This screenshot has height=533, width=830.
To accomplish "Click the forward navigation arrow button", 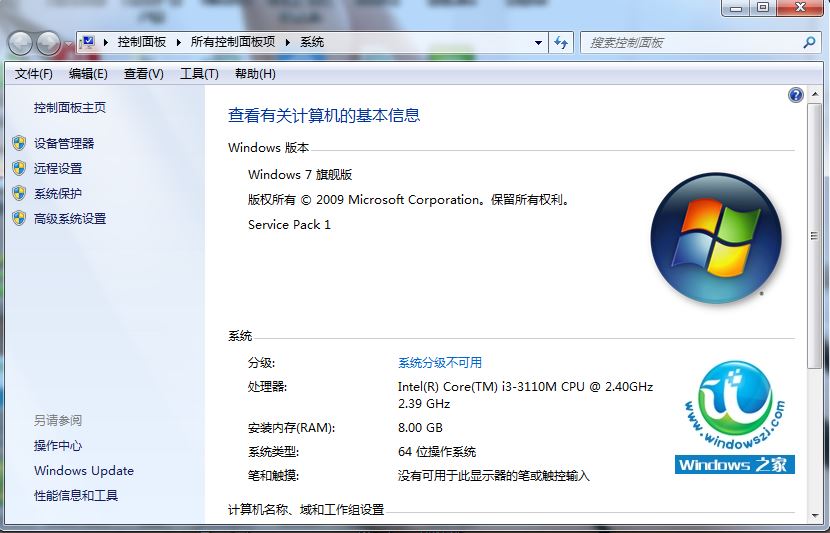I will click(48, 43).
